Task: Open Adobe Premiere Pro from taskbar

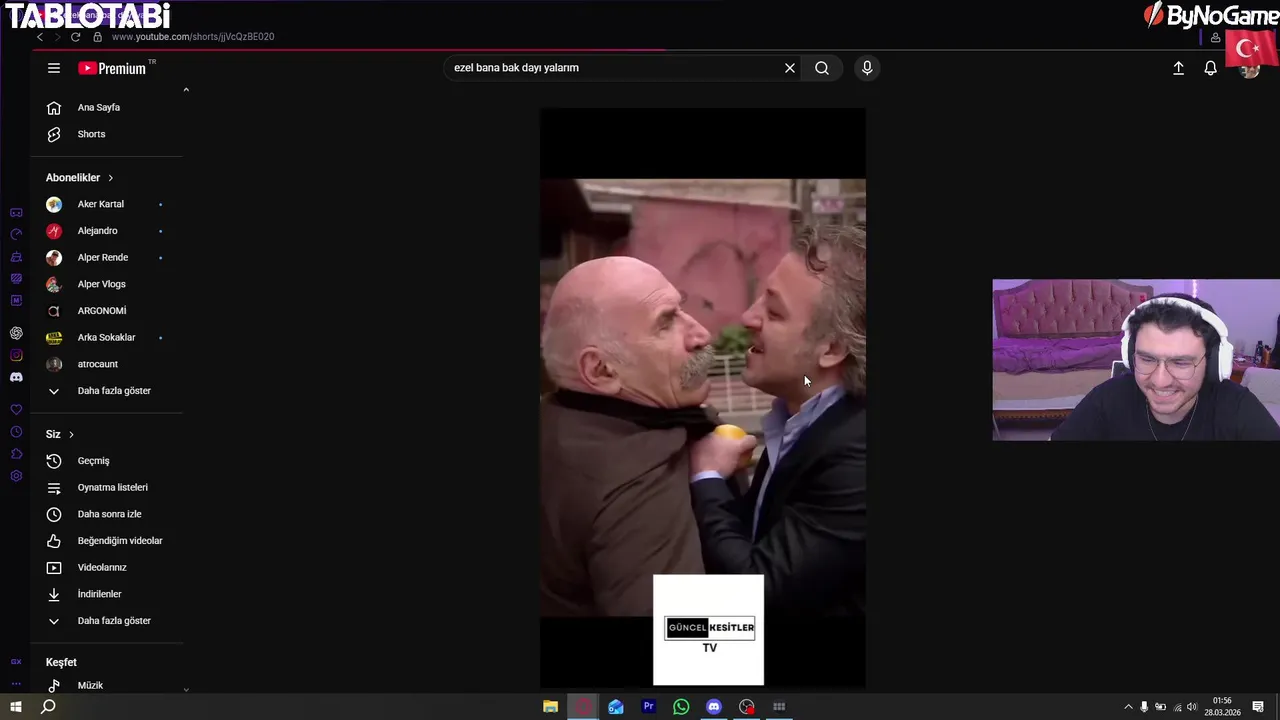Action: click(x=648, y=707)
